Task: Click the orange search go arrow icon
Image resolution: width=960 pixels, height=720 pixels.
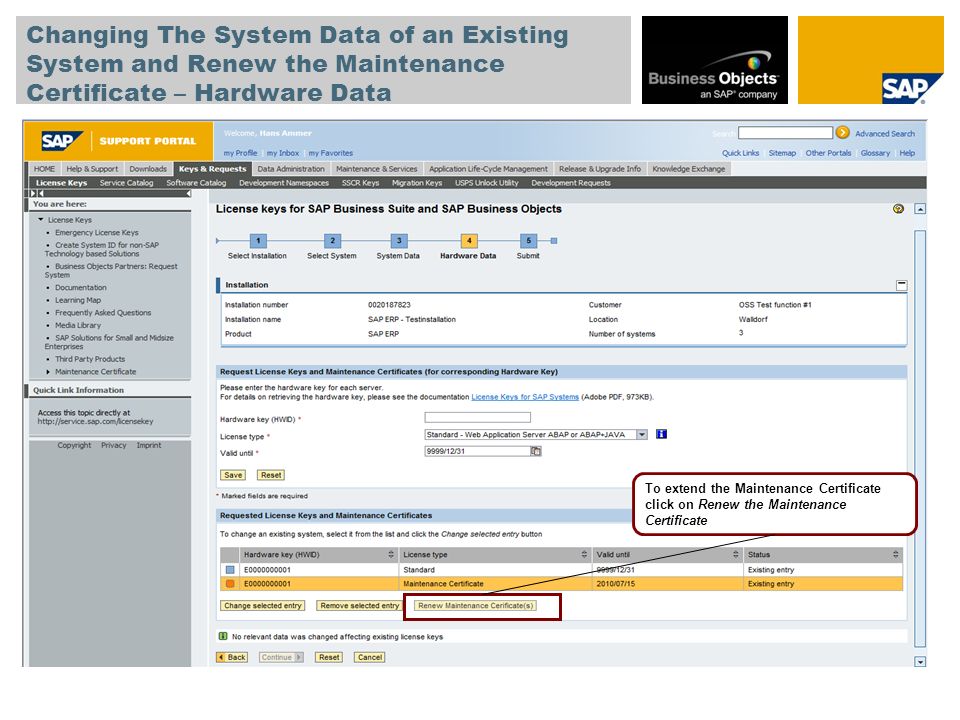Action: (842, 132)
